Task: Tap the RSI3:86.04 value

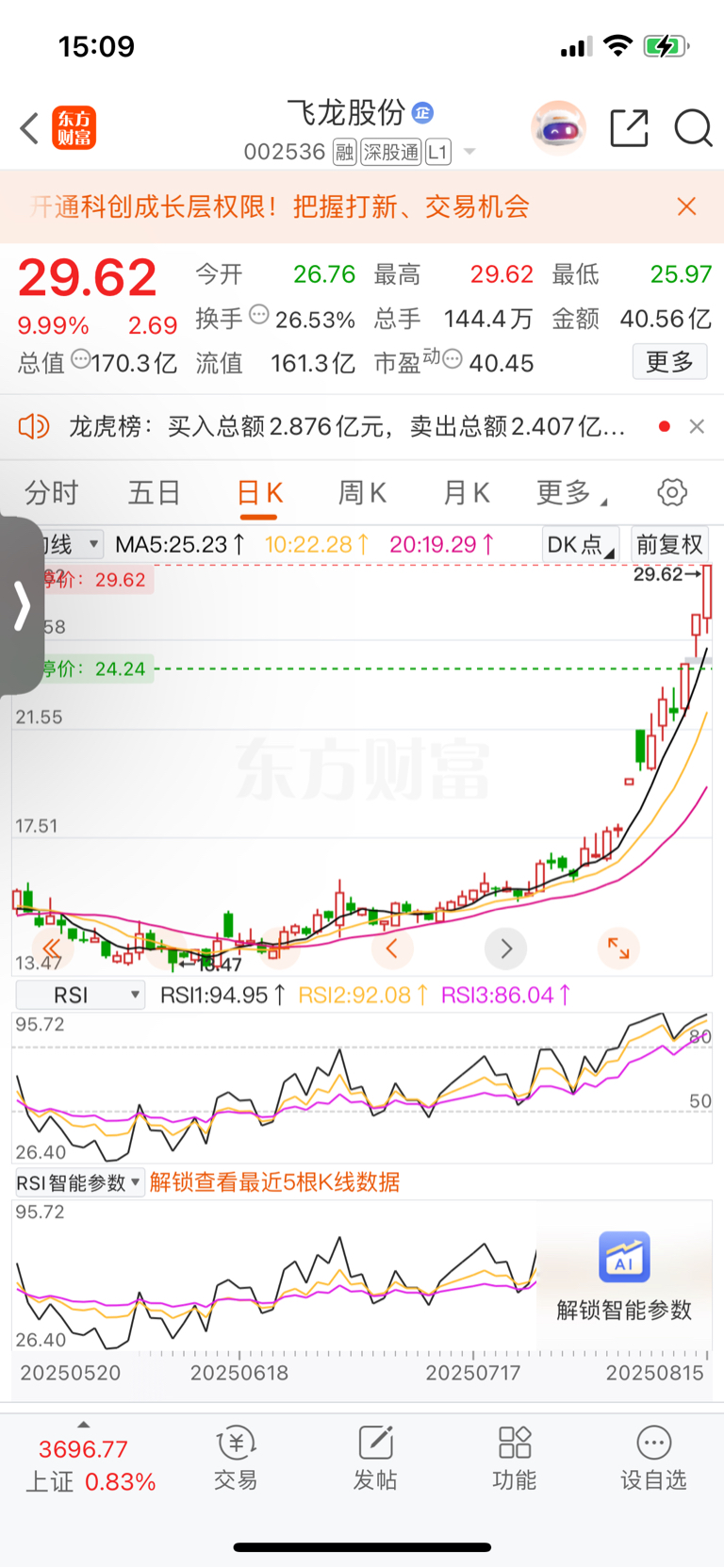Action: click(x=505, y=995)
